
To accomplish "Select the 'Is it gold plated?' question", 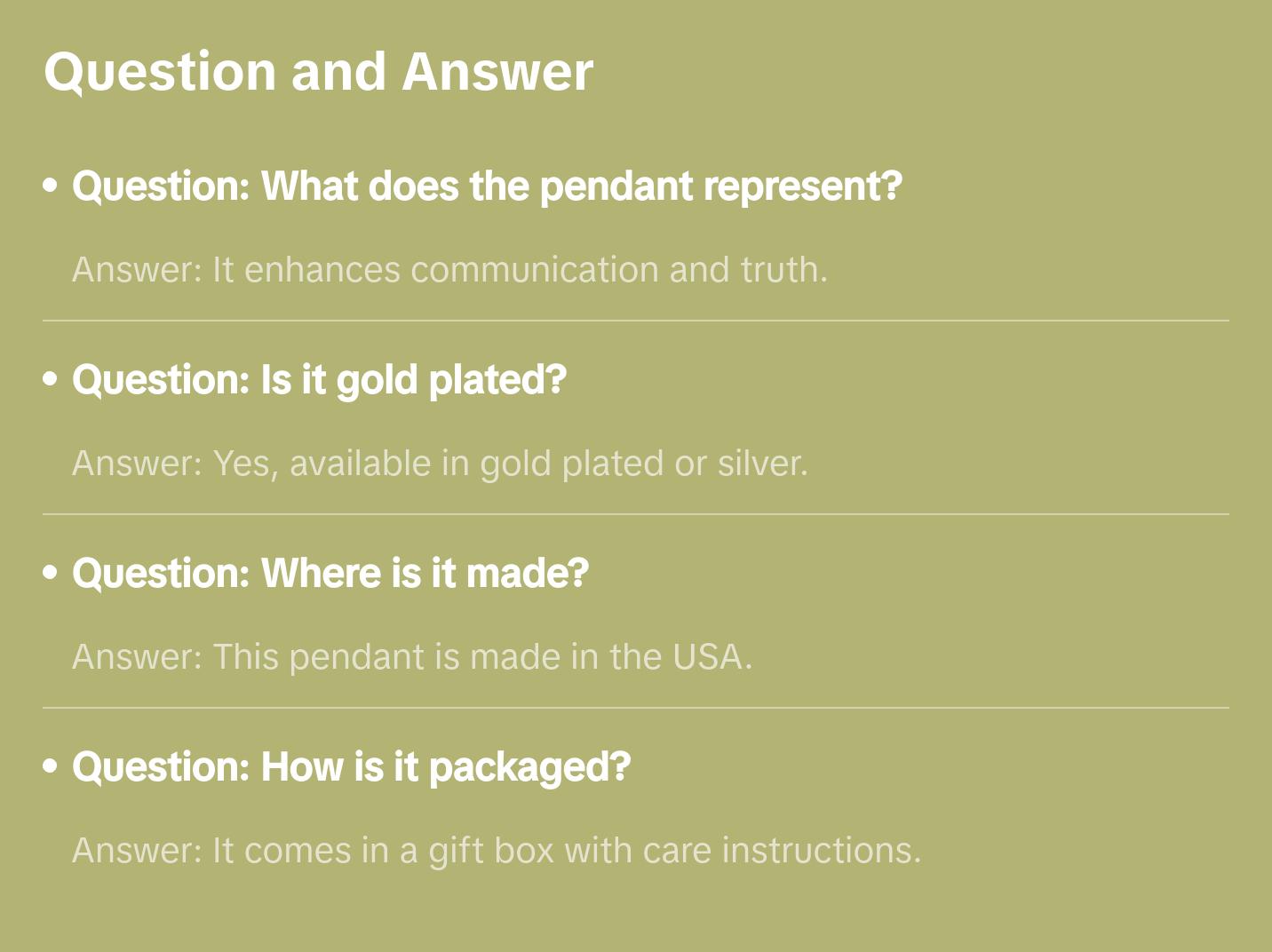I will tap(319, 379).
